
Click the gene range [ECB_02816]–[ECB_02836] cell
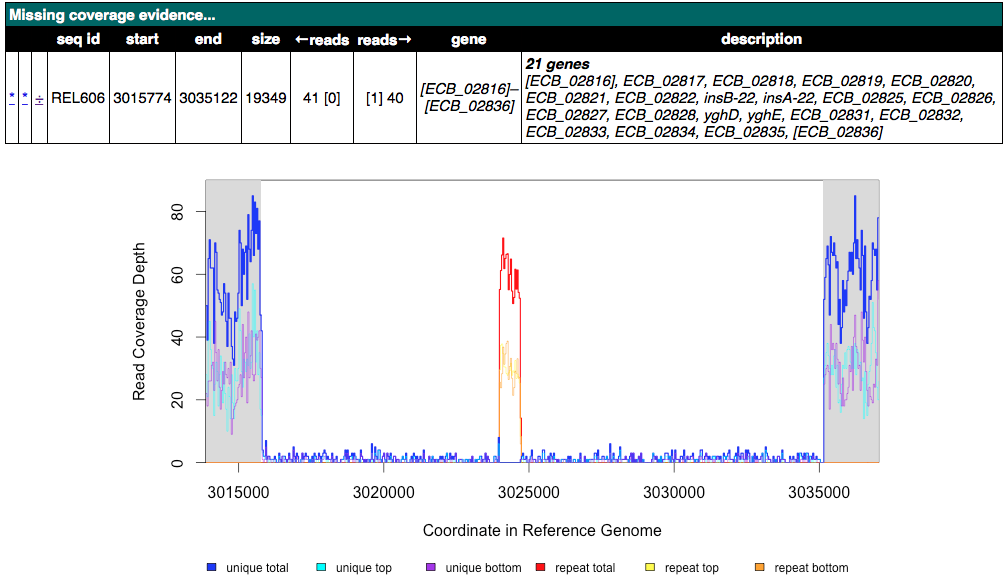(468, 98)
